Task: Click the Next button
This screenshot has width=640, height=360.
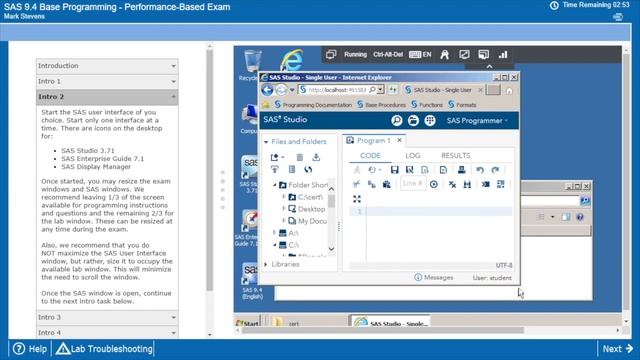Action: click(618, 349)
